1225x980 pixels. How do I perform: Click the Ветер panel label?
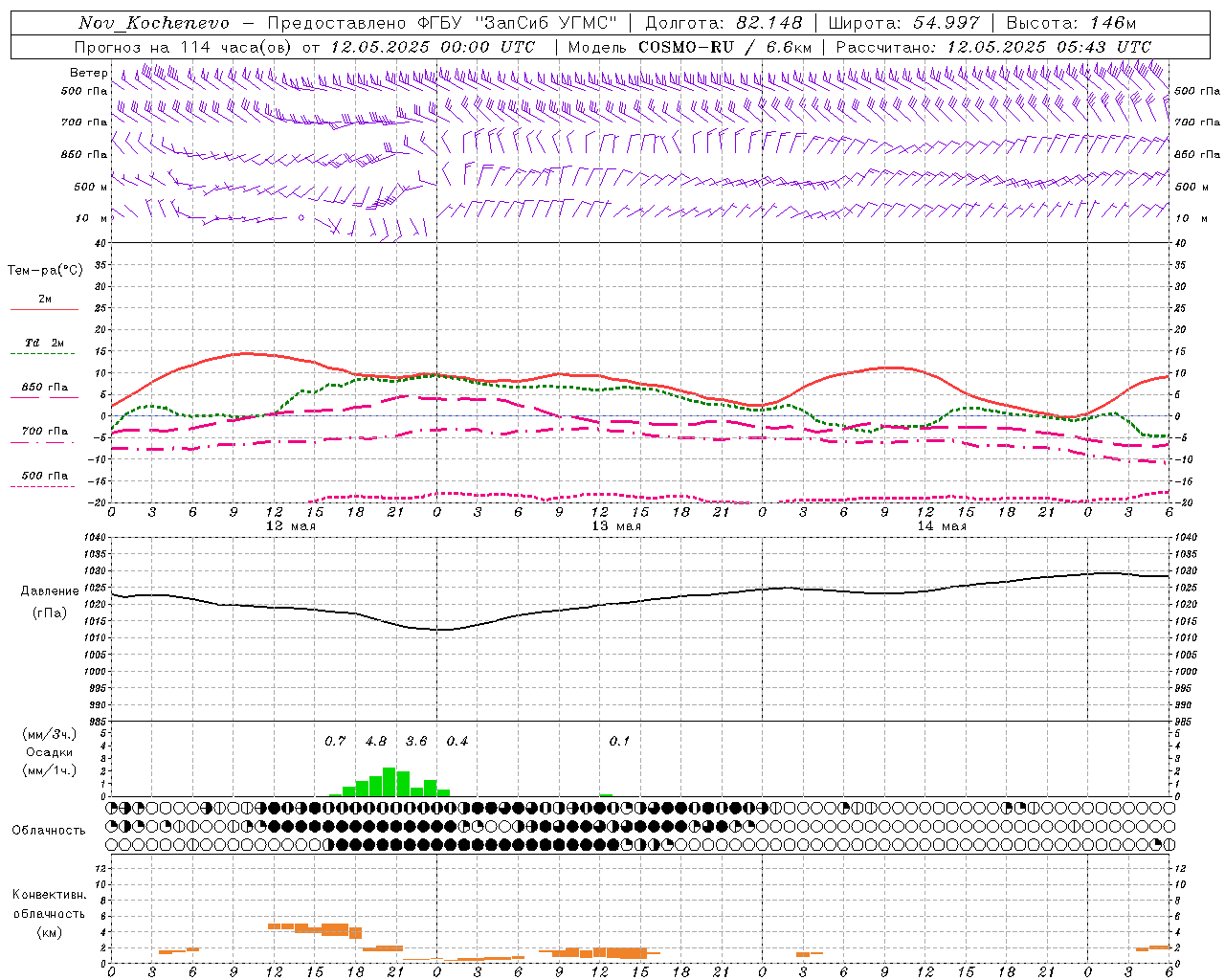(x=88, y=73)
